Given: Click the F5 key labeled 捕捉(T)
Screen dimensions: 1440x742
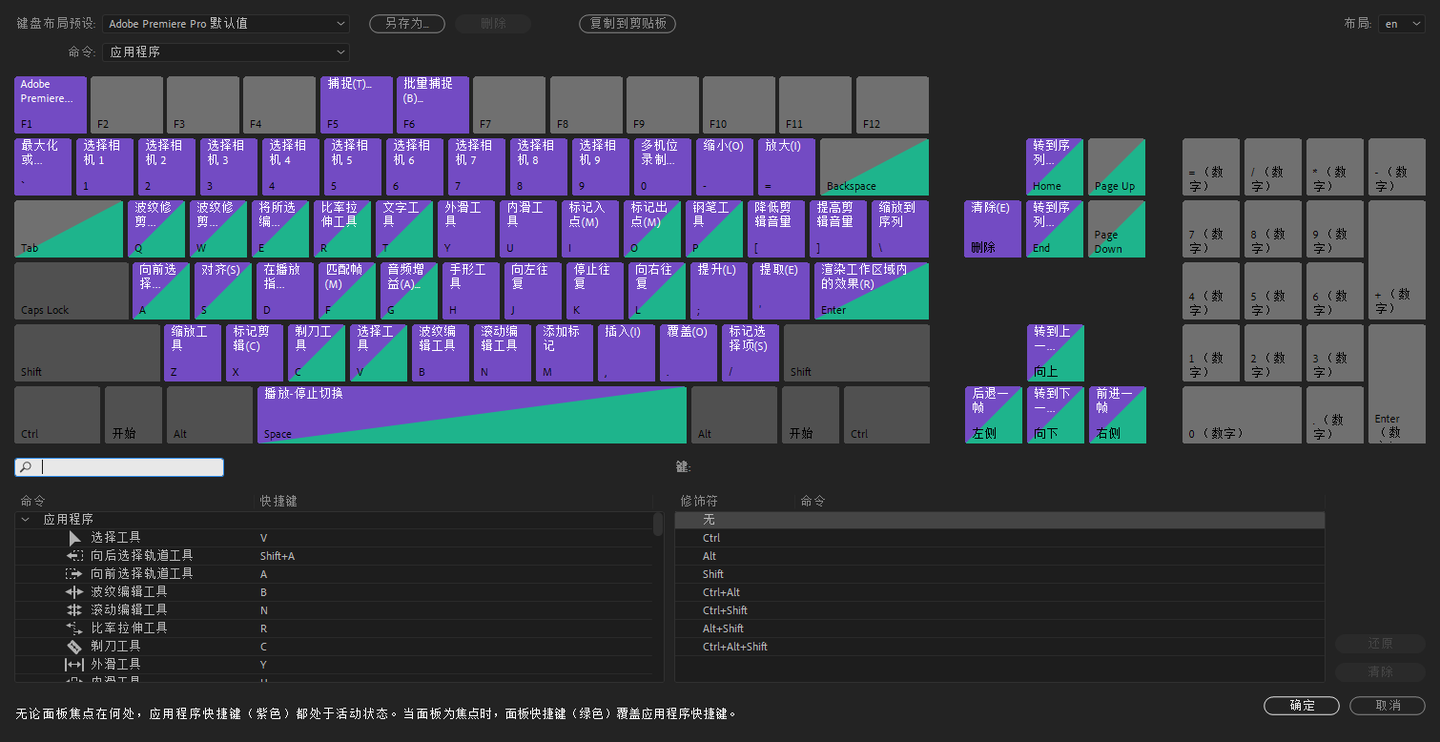Looking at the screenshot, I should (x=356, y=105).
